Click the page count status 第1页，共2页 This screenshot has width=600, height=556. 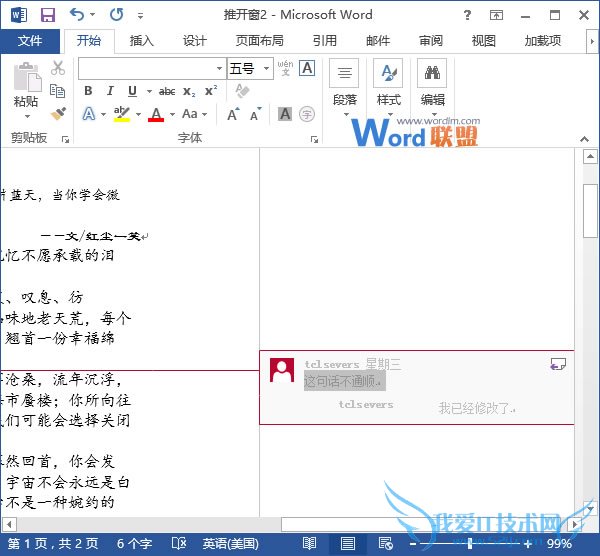click(53, 543)
